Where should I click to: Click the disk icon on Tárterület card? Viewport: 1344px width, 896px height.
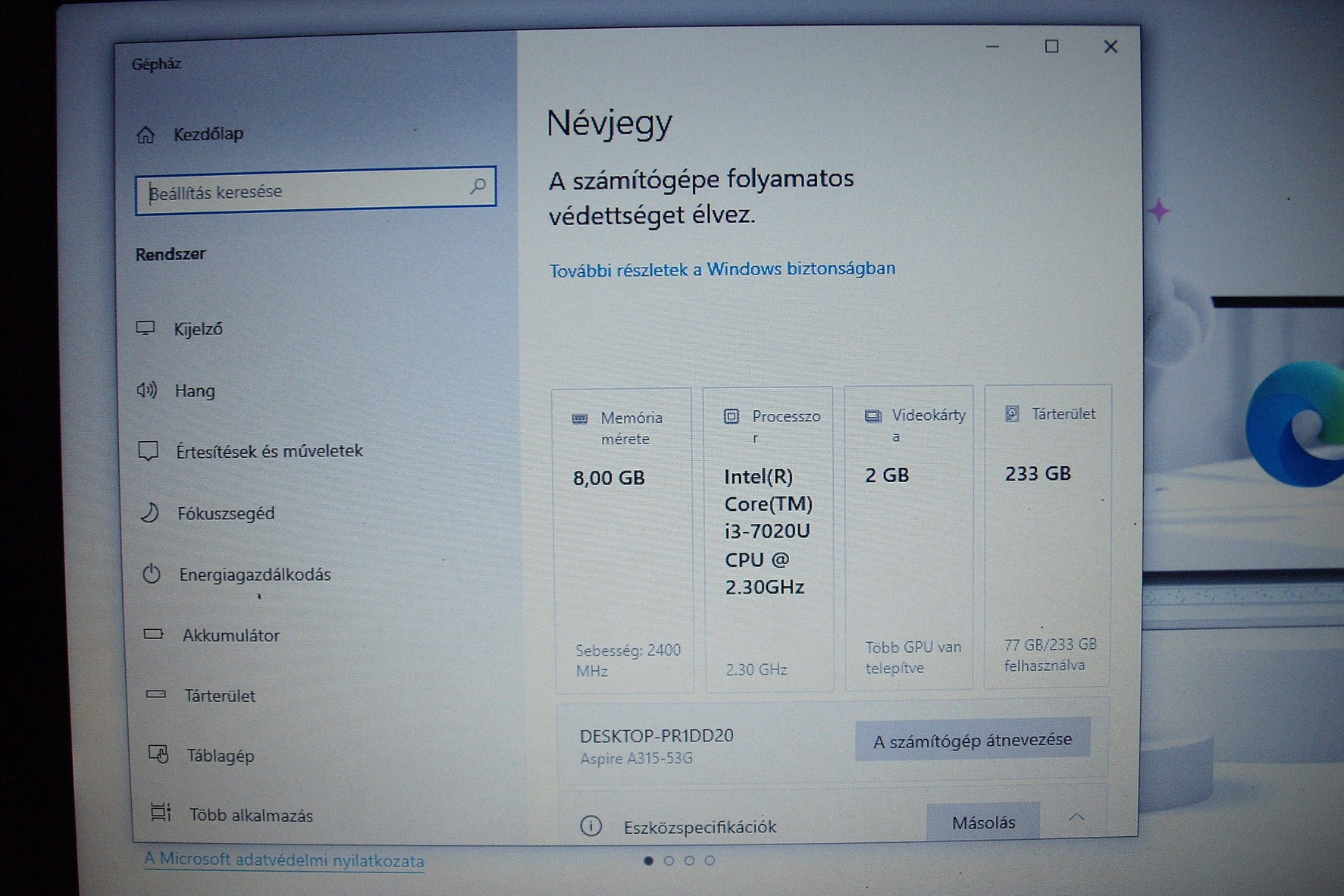[1012, 413]
